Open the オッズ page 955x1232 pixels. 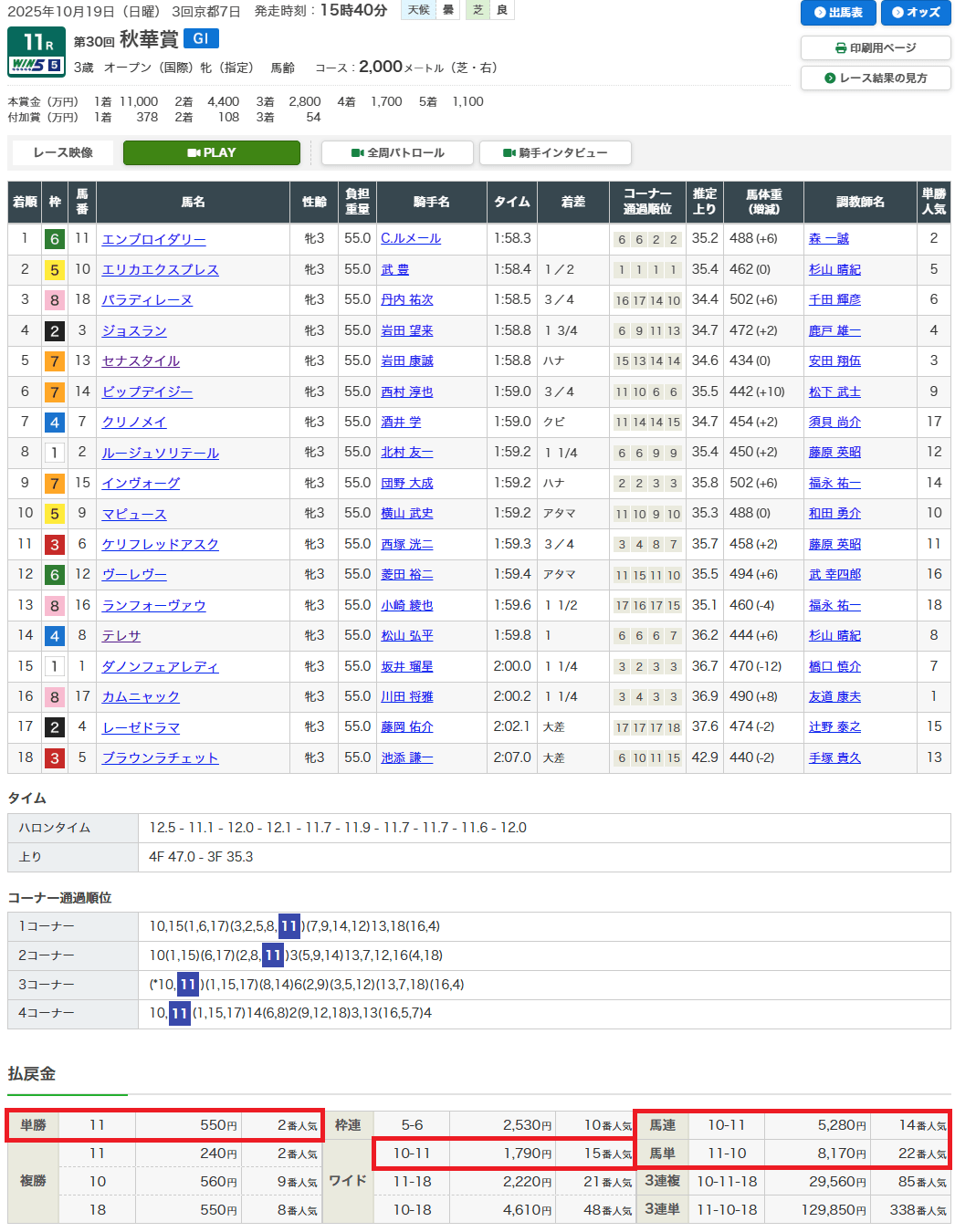[x=916, y=13]
